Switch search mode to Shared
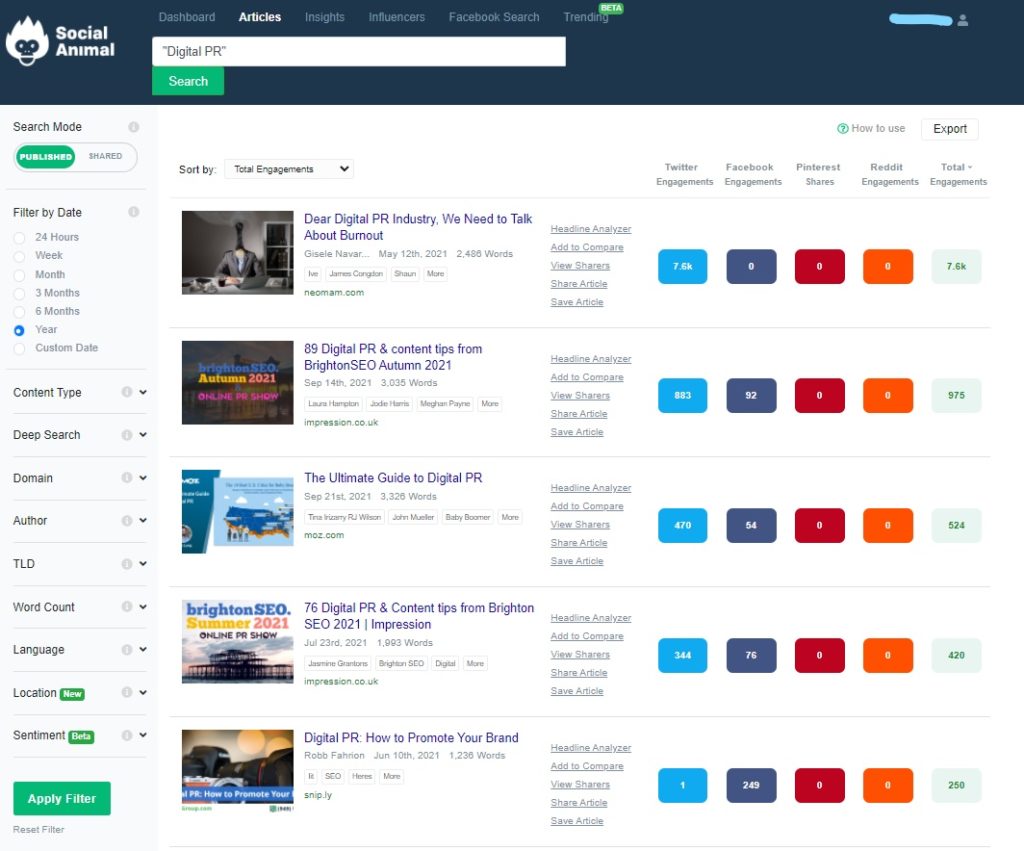The width and height of the screenshot is (1024, 851). [x=105, y=156]
